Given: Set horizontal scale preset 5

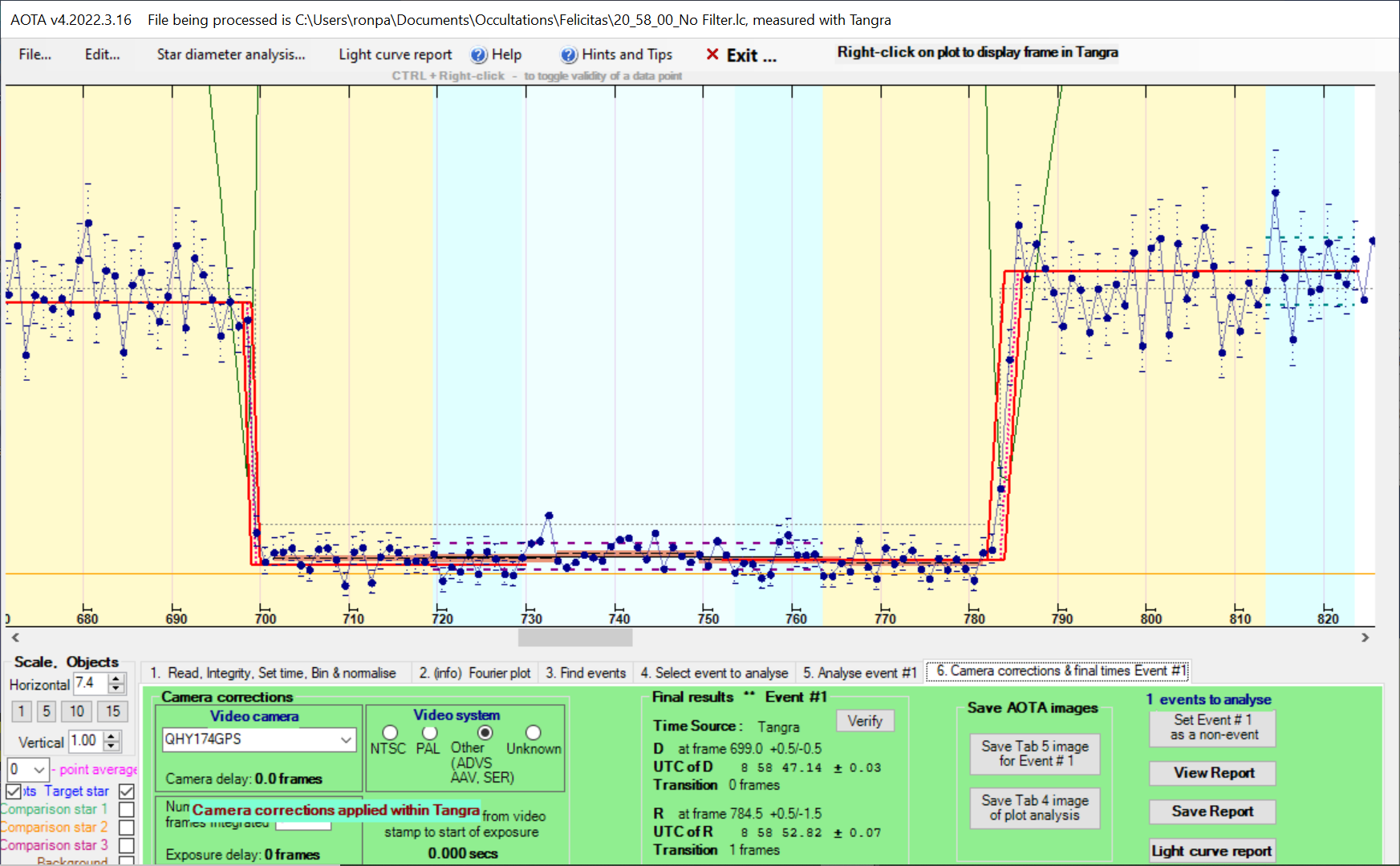Looking at the screenshot, I should point(47,711).
